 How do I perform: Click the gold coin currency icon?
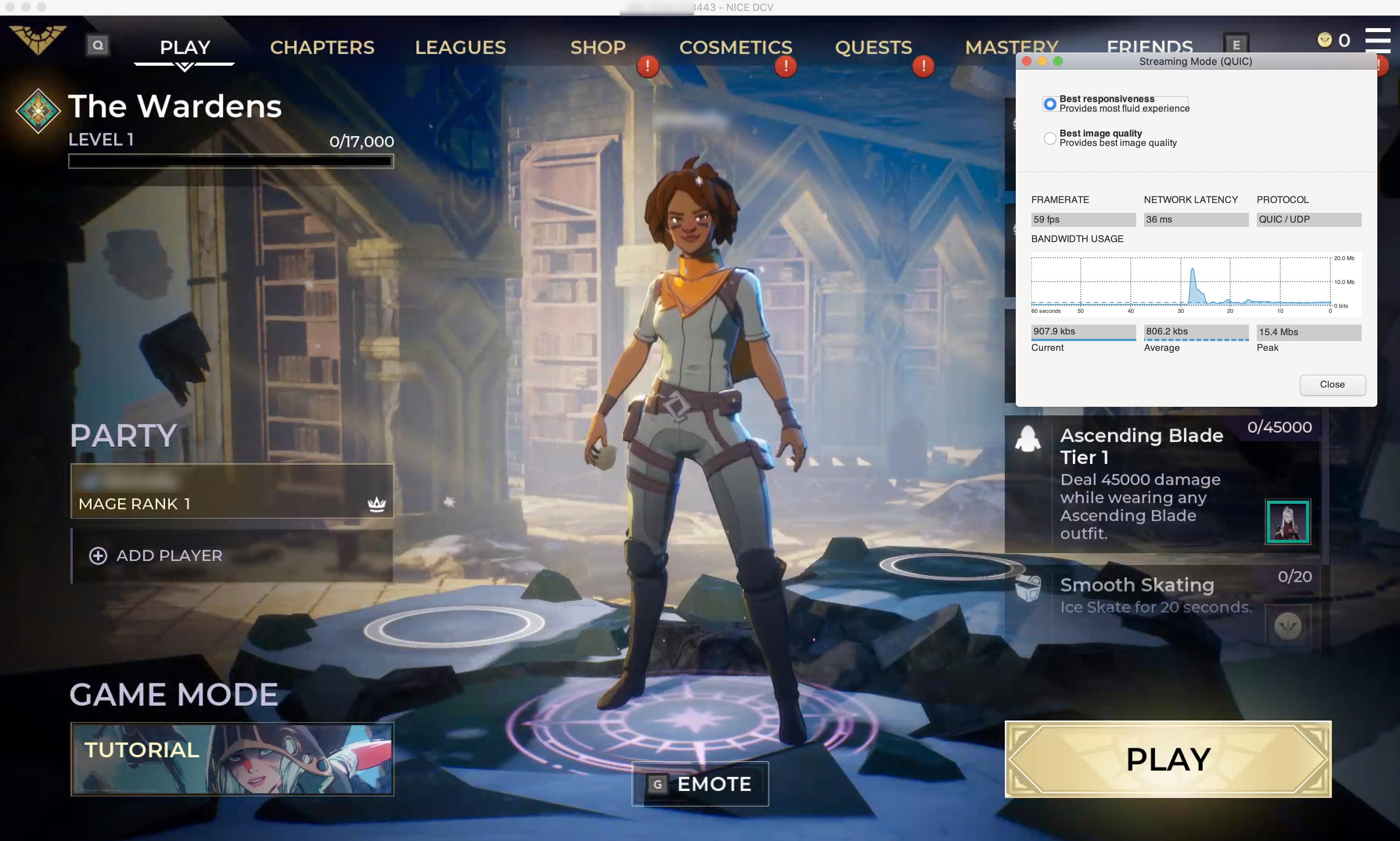[1324, 40]
